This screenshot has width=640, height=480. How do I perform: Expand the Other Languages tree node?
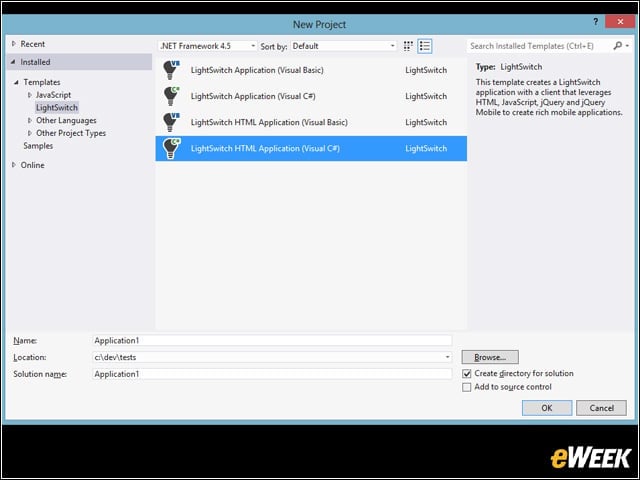coord(29,120)
